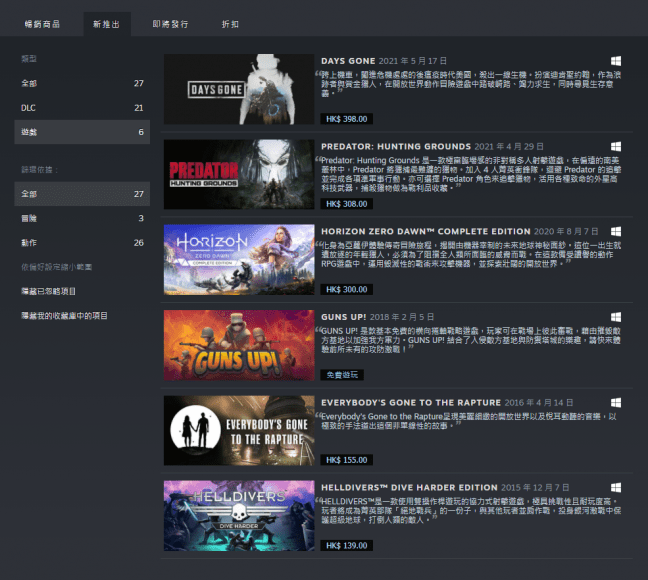Click the Windows icon for Predator
The height and width of the screenshot is (580, 648).
tap(616, 146)
